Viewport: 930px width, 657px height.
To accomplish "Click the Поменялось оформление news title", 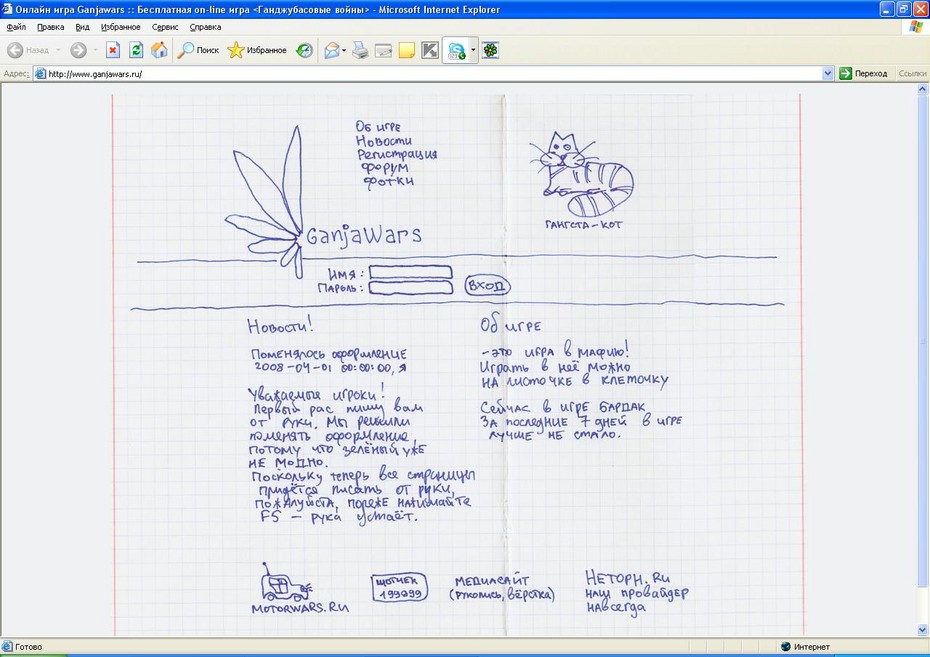I will pyautogui.click(x=329, y=354).
